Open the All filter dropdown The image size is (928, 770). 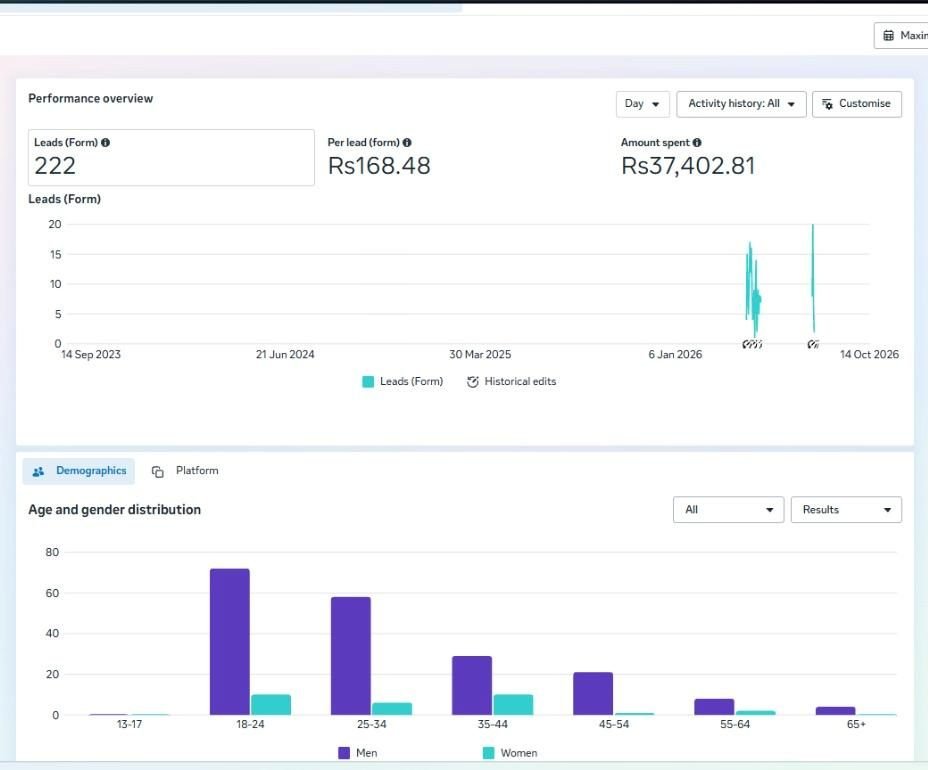(x=728, y=510)
